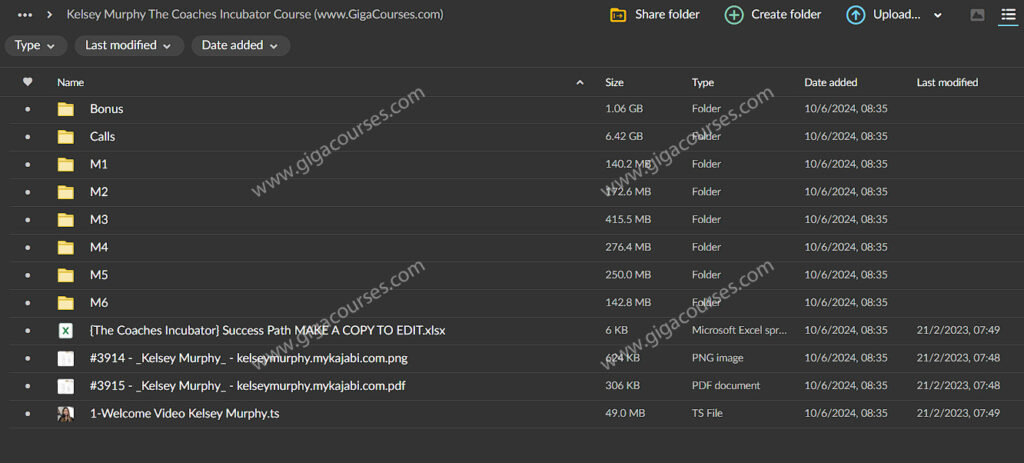Viewport: 1024px width, 463px height.
Task: Click the heart favorites column header
Action: pyautogui.click(x=27, y=82)
